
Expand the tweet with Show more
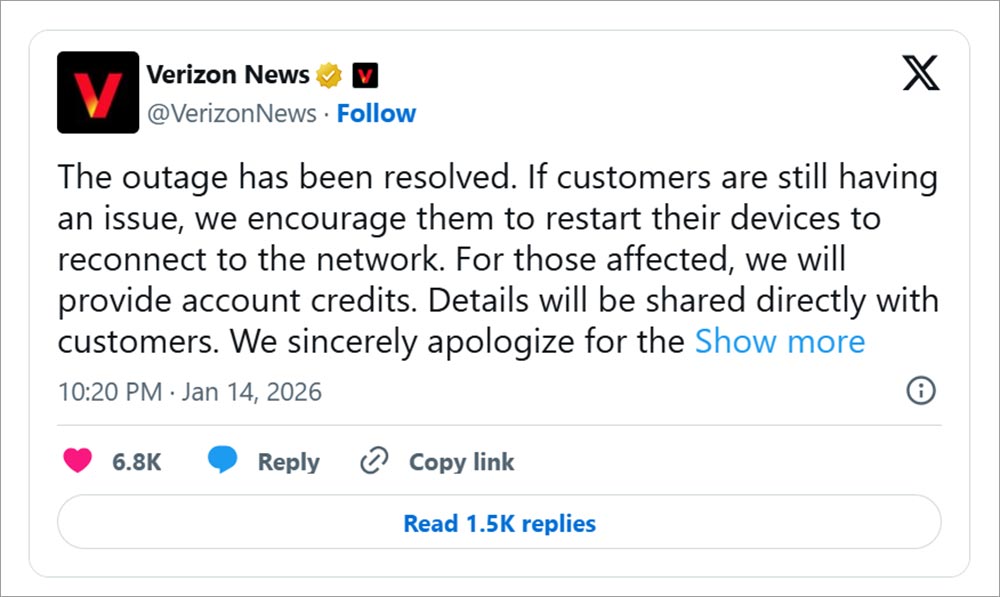click(780, 342)
